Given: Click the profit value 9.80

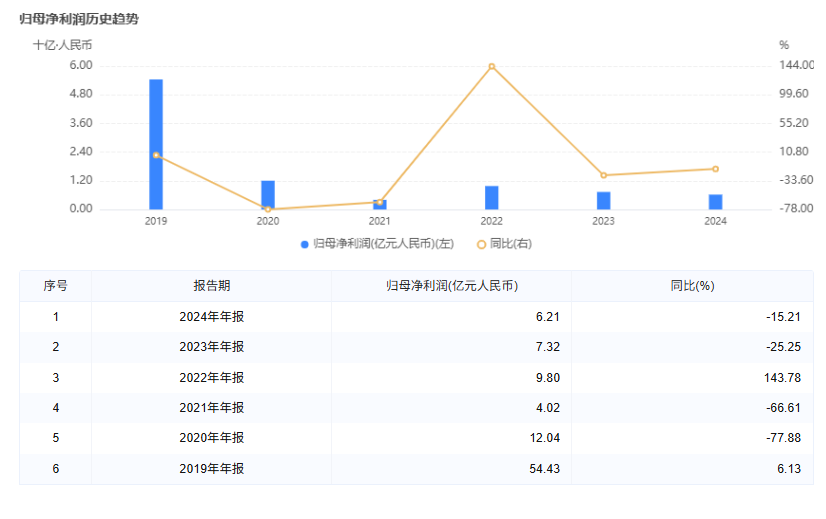Looking at the screenshot, I should (548, 378).
